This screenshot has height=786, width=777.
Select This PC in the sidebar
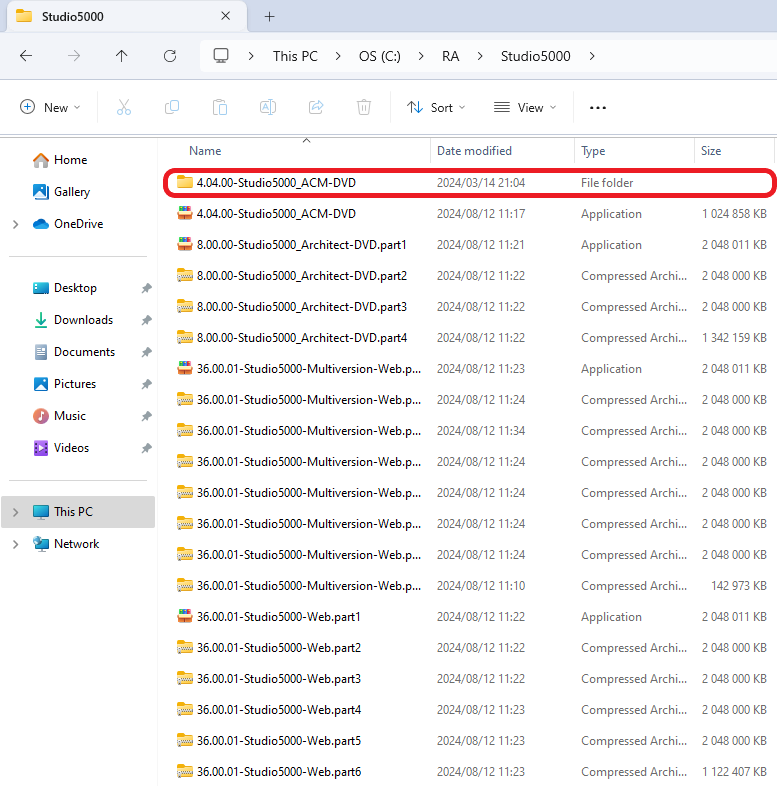(78, 512)
